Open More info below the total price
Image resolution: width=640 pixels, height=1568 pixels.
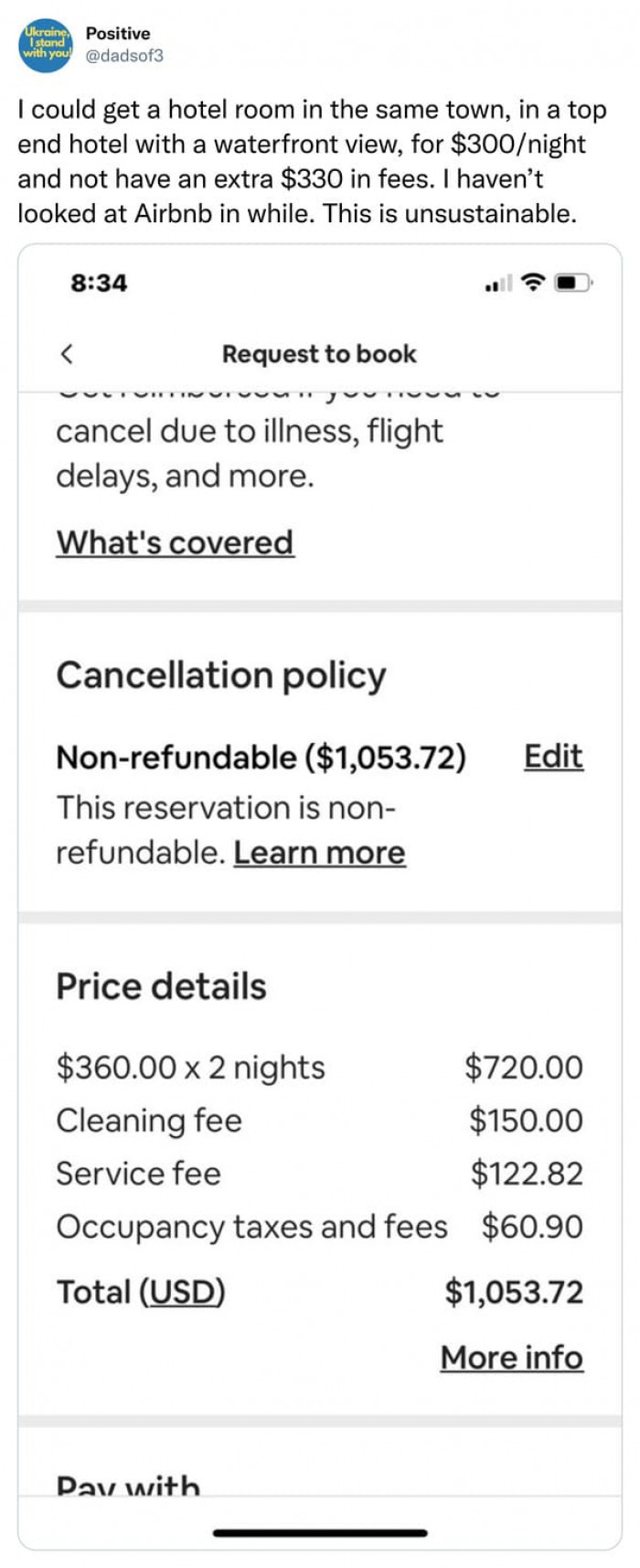(x=512, y=1359)
